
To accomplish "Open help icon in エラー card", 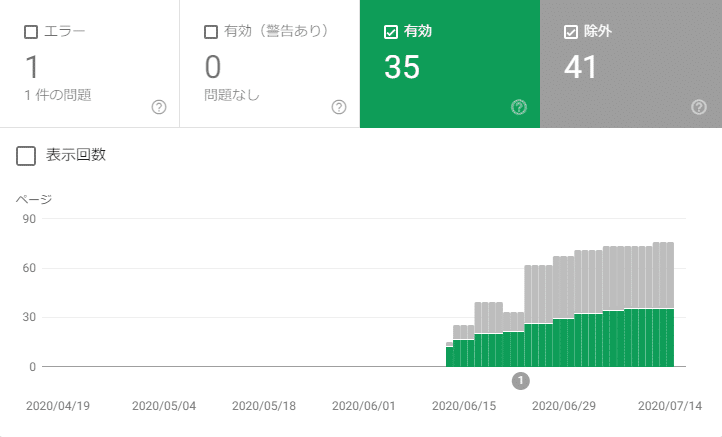I will coord(159,107).
